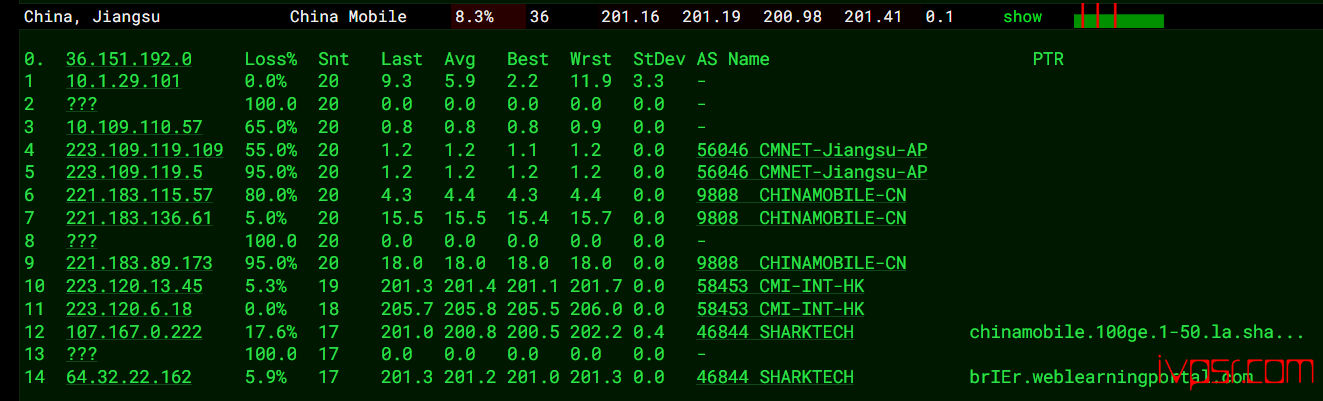Open the hop 14 IP 64.32.22.162
Viewport: 1323px width, 401px height.
129,377
